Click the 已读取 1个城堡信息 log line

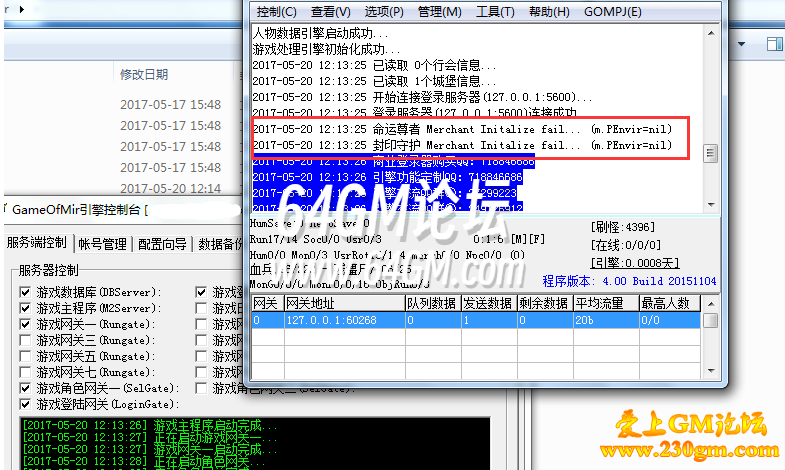(x=374, y=81)
